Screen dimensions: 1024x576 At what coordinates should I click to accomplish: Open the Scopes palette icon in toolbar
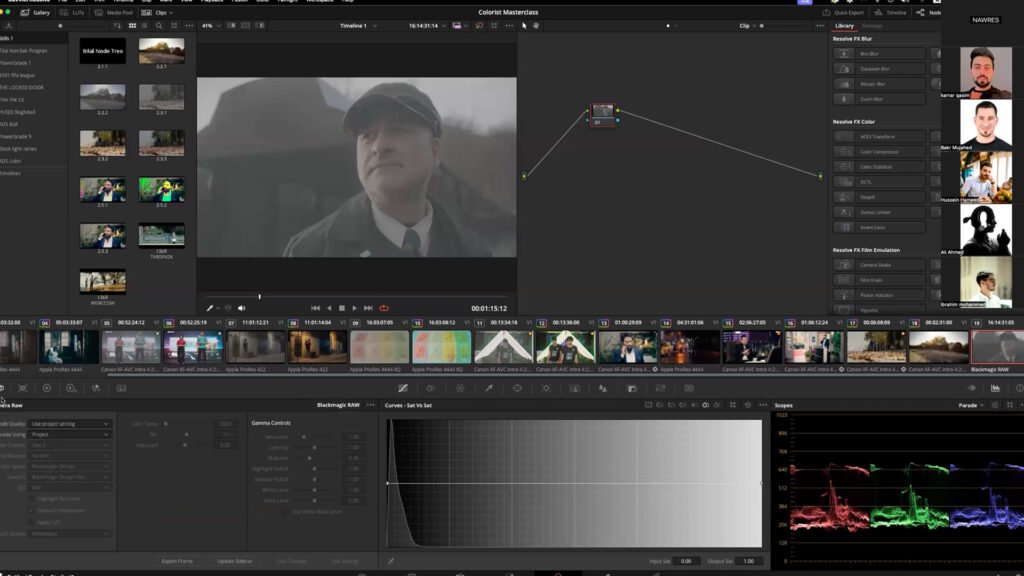pyautogui.click(x=995, y=388)
